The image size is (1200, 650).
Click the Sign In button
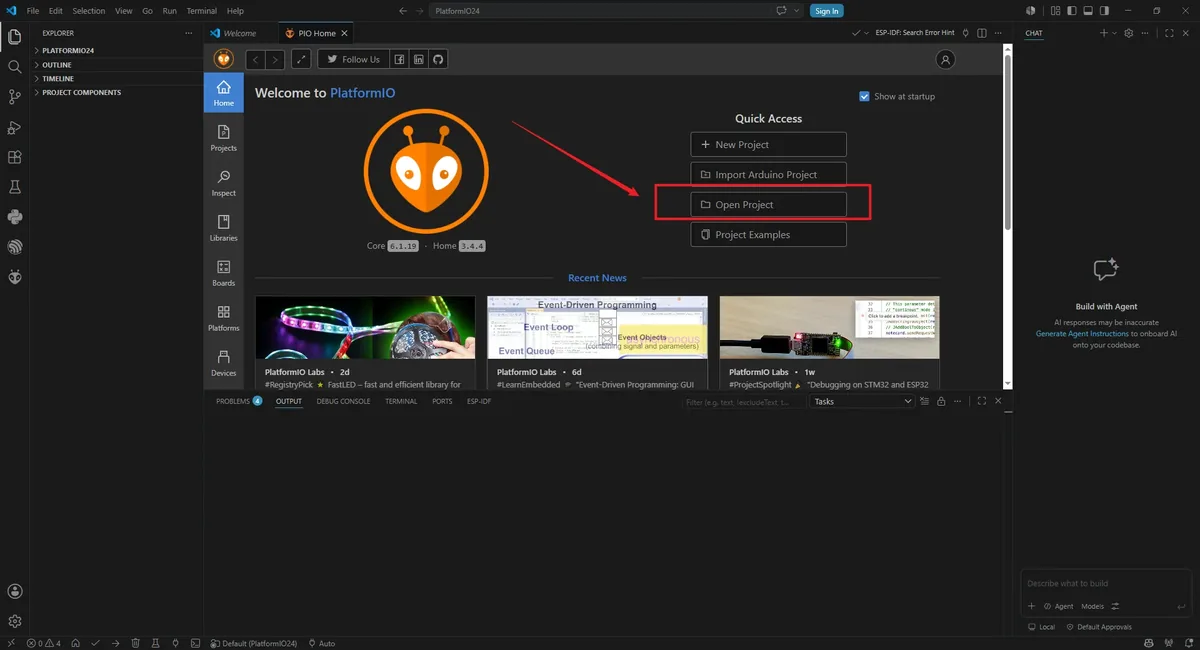pyautogui.click(x=826, y=11)
